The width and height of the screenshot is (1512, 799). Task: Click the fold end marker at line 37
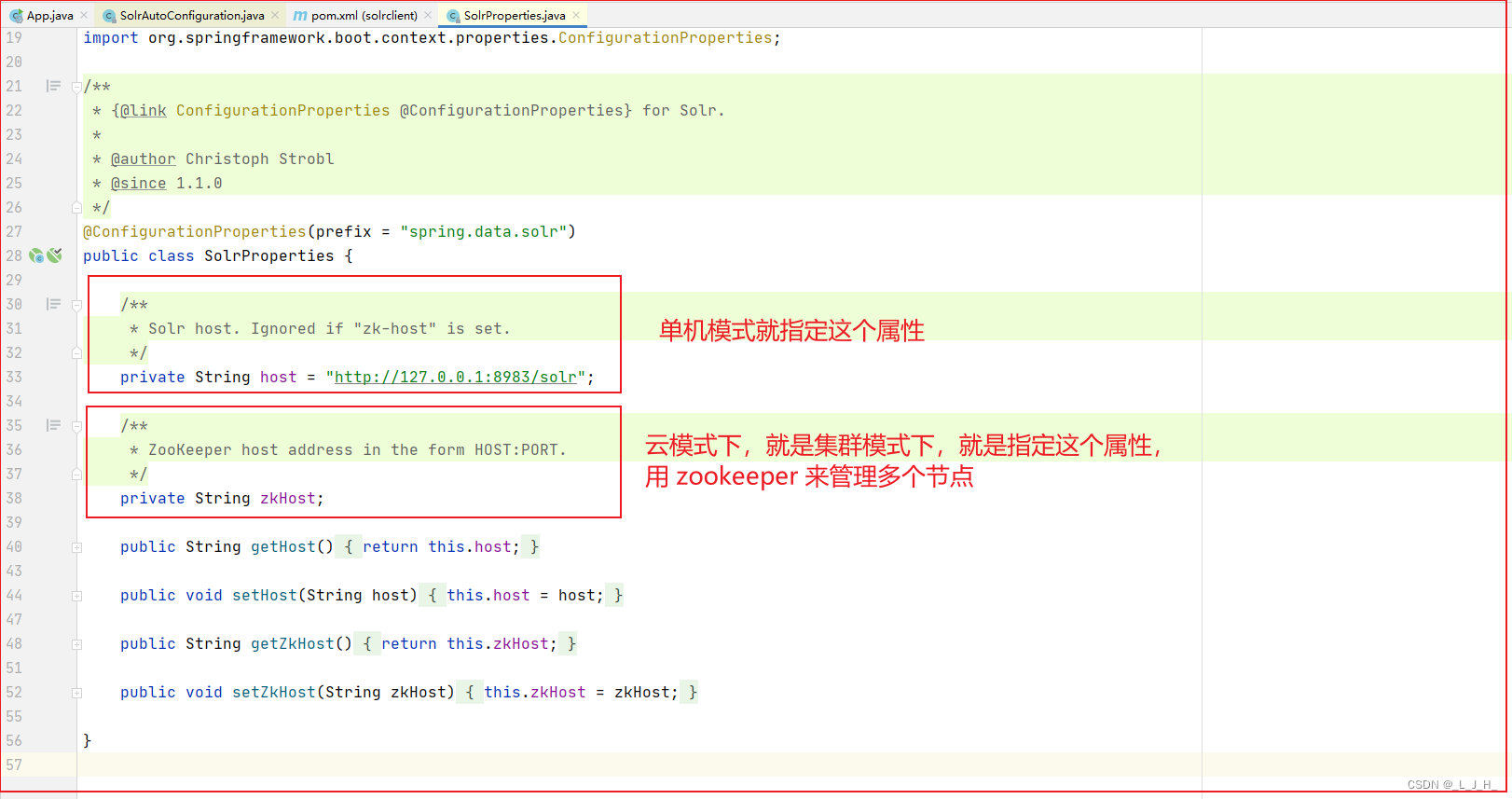pos(76,474)
